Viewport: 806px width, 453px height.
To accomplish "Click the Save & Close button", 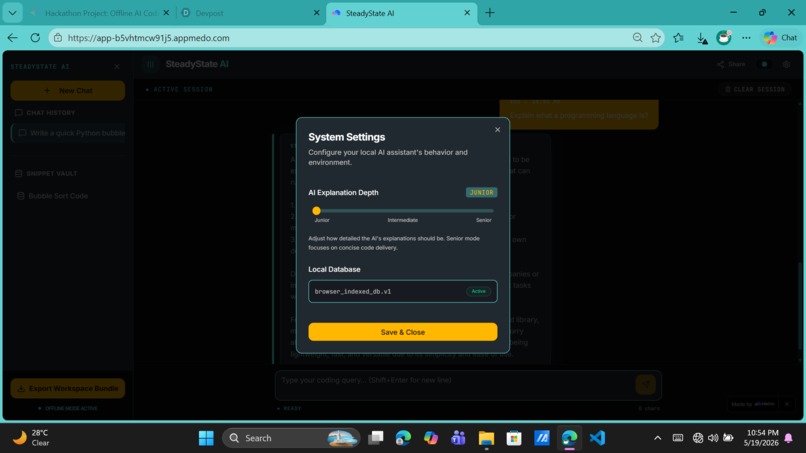I will click(402, 332).
